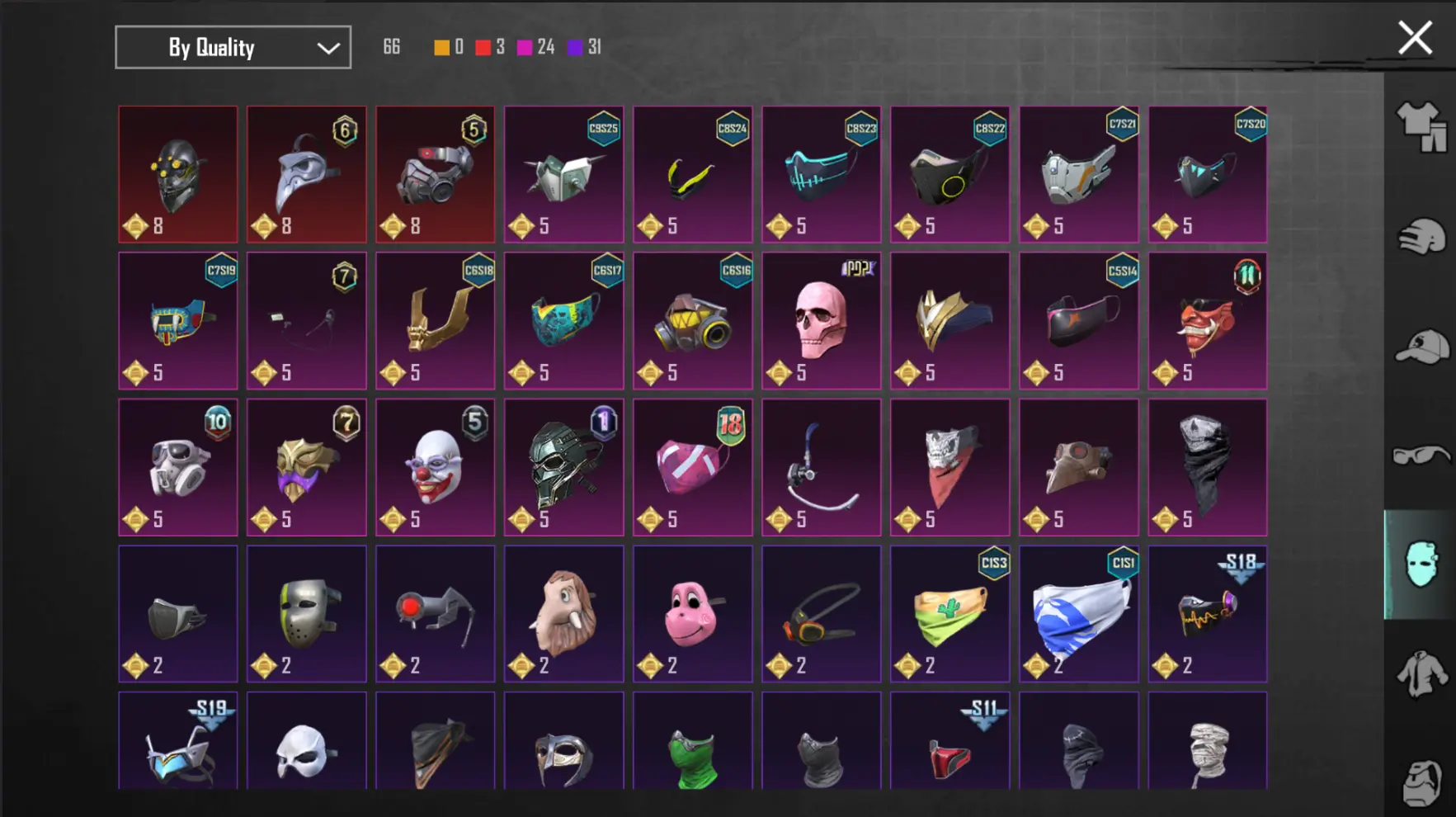Click the orange quality color indicator
This screenshot has height=817, width=1456.
coord(442,47)
